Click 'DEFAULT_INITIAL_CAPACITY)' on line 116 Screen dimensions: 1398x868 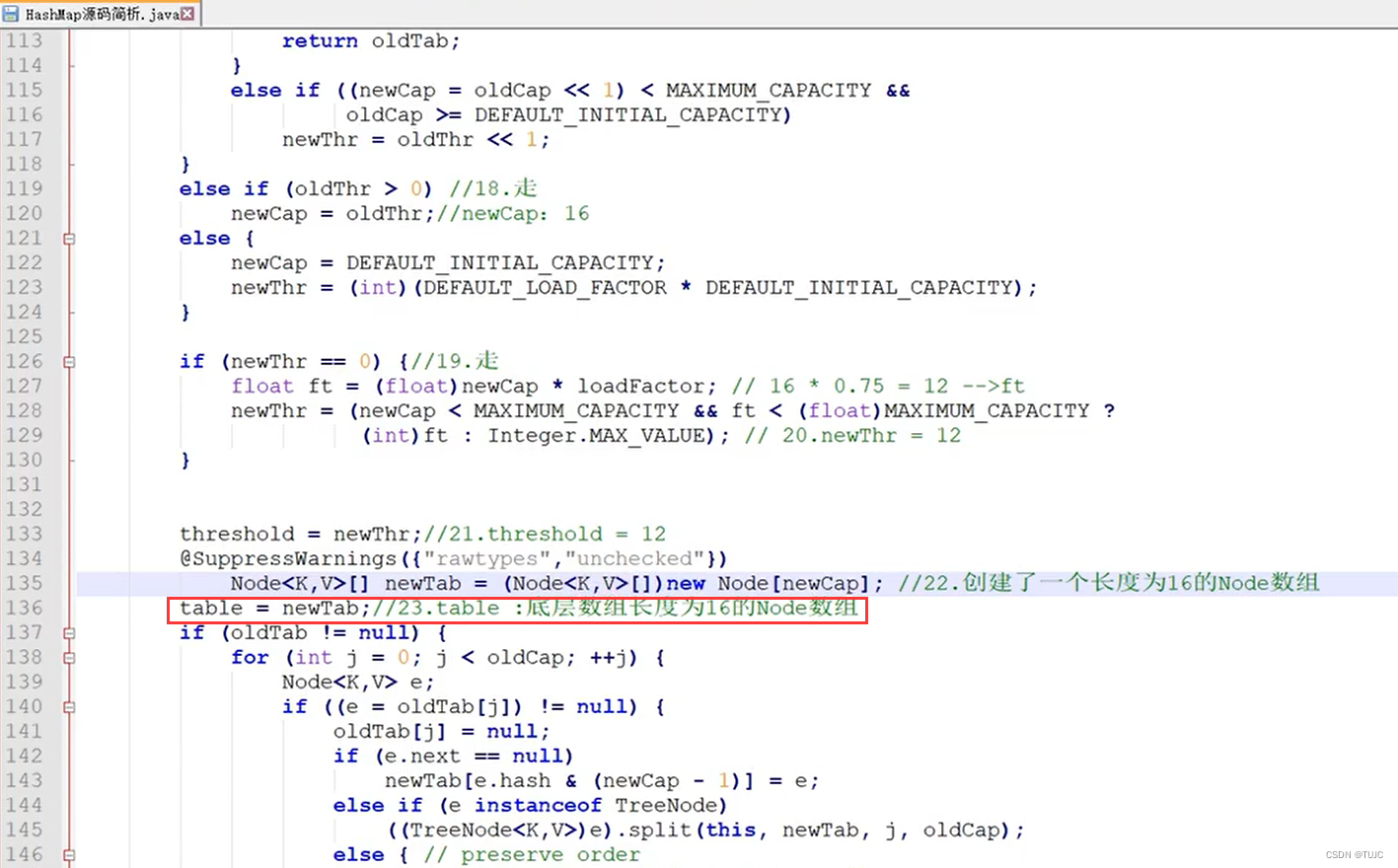click(x=632, y=115)
